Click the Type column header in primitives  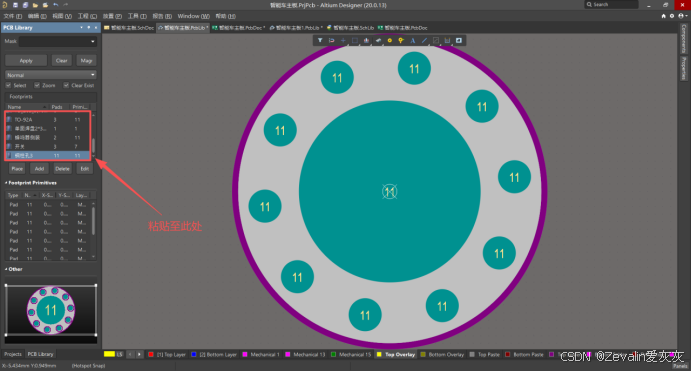point(13,195)
